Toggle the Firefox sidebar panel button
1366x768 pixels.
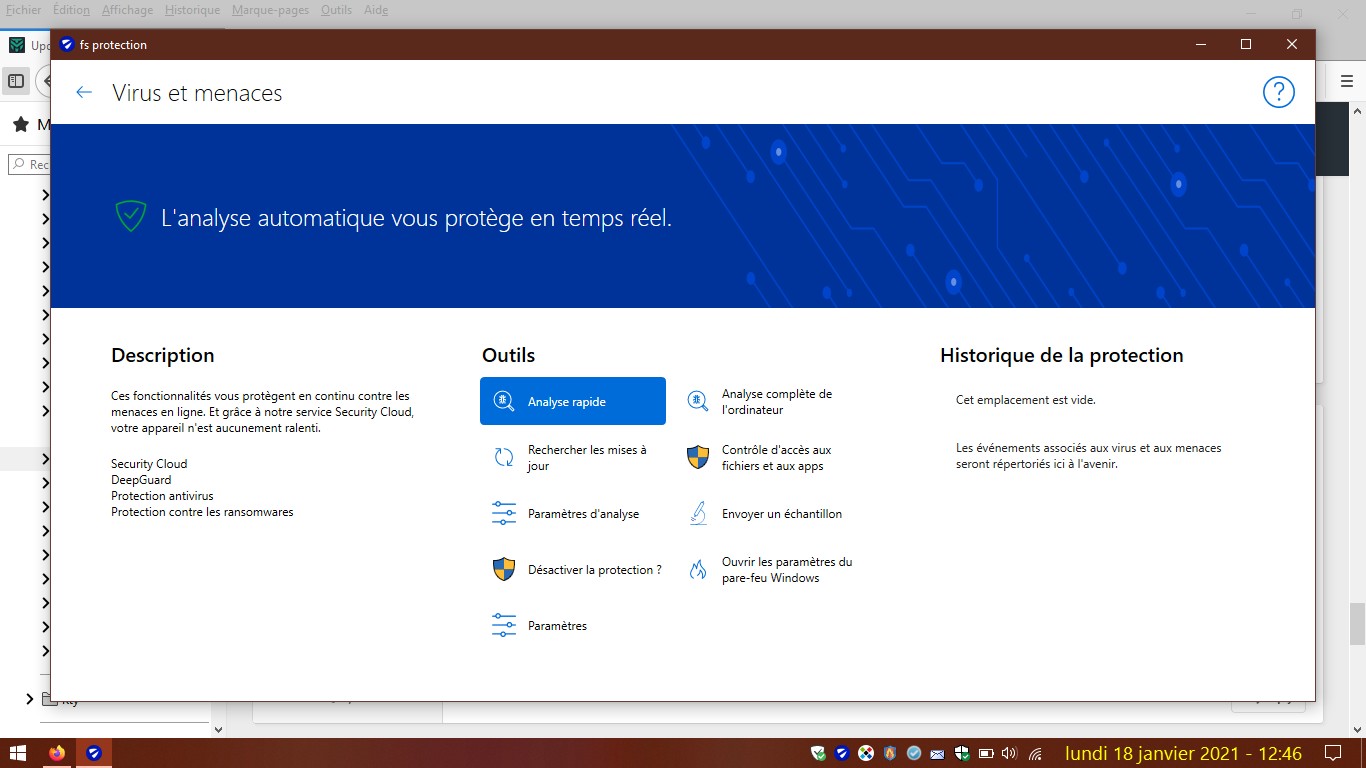[x=15, y=80]
